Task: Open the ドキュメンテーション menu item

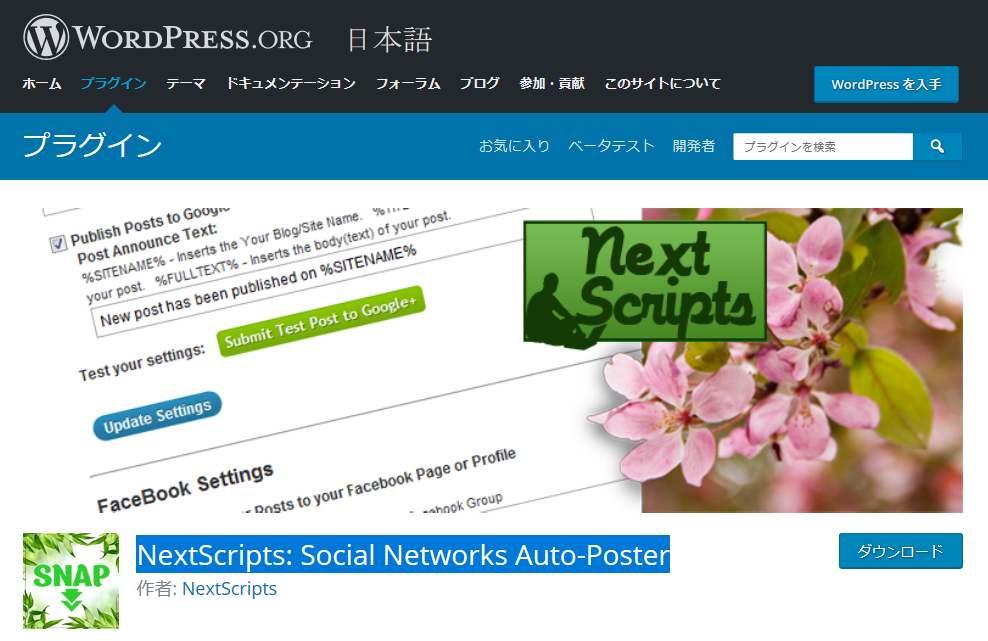Action: click(x=290, y=83)
